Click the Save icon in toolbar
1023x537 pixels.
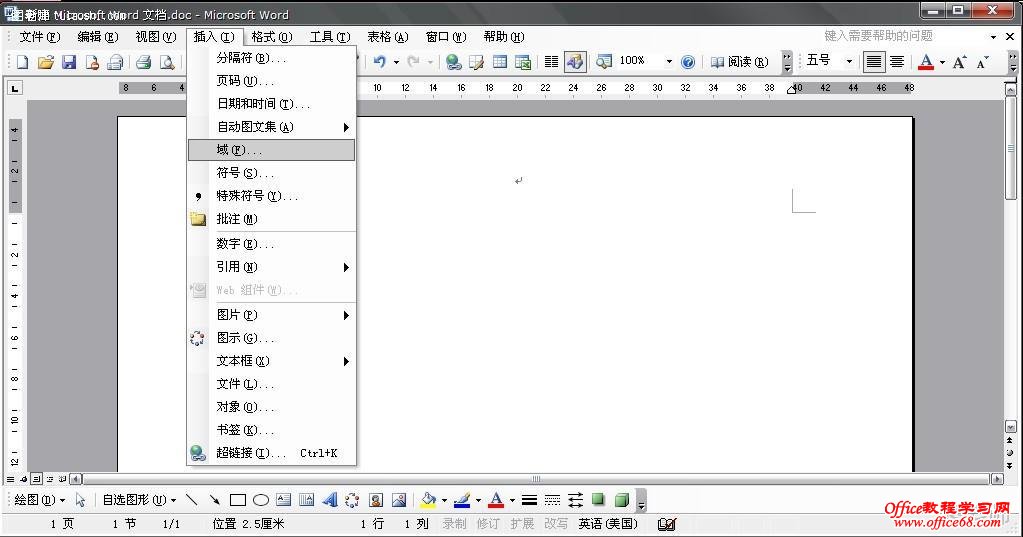pos(69,62)
